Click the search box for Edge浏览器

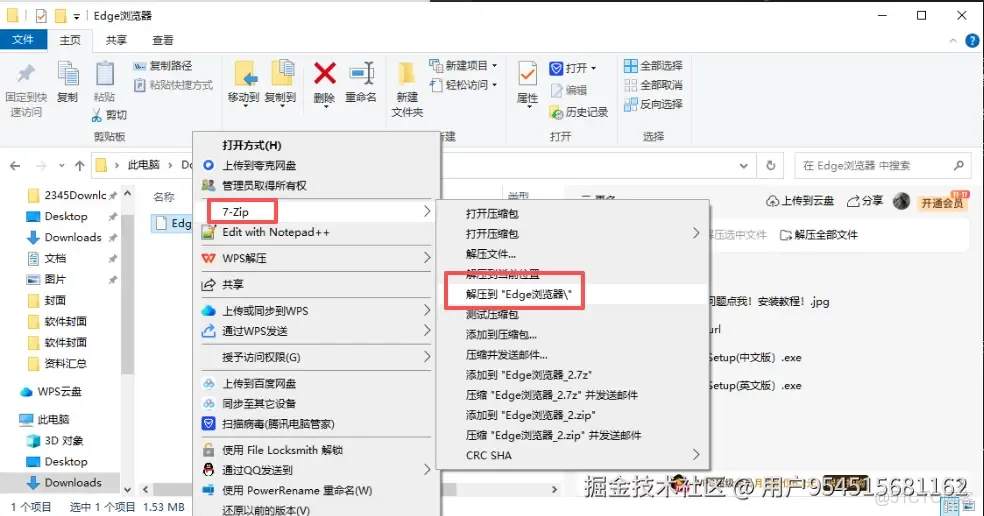coord(882,166)
